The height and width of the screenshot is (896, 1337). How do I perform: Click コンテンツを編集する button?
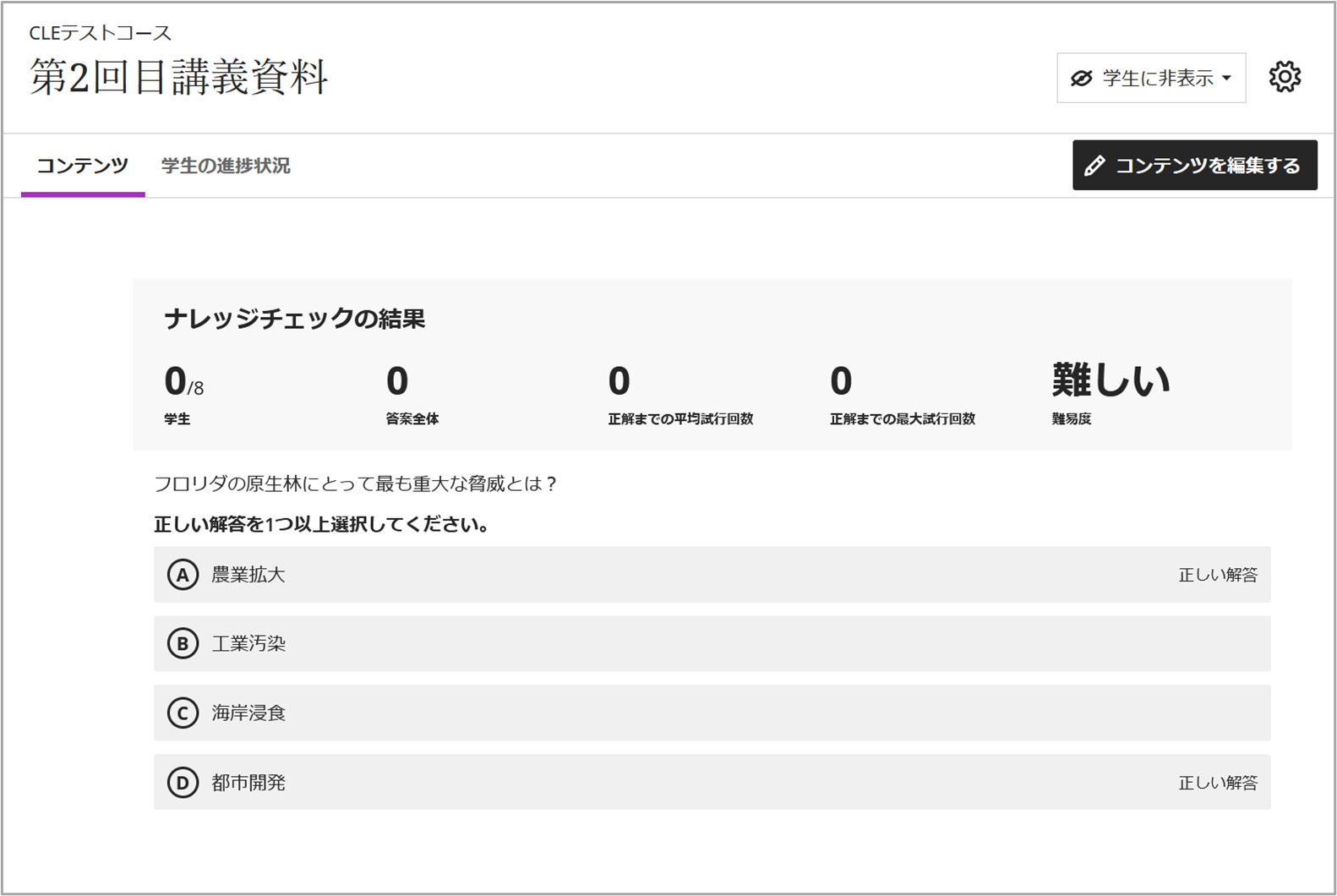(x=1194, y=165)
